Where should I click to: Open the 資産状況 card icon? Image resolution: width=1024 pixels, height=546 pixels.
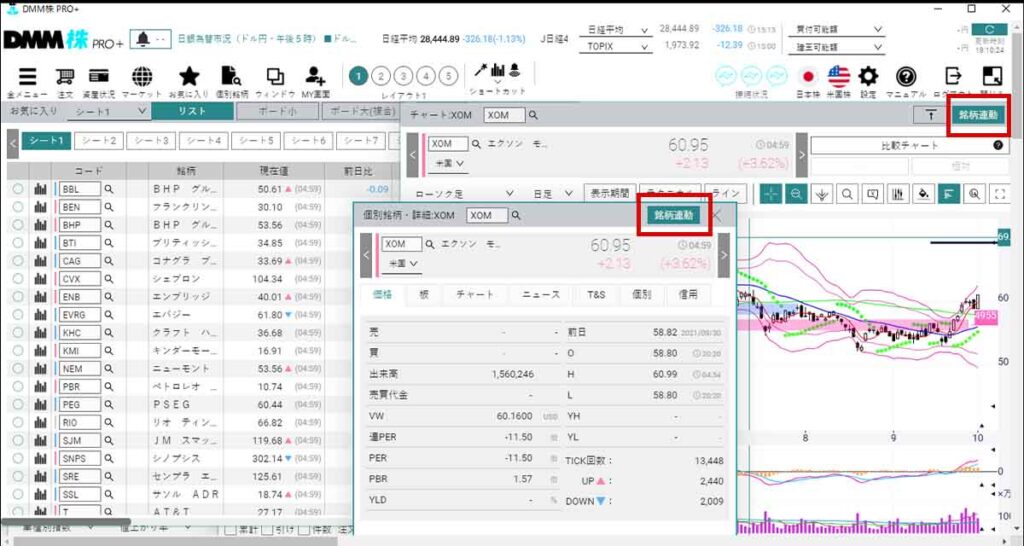[99, 76]
